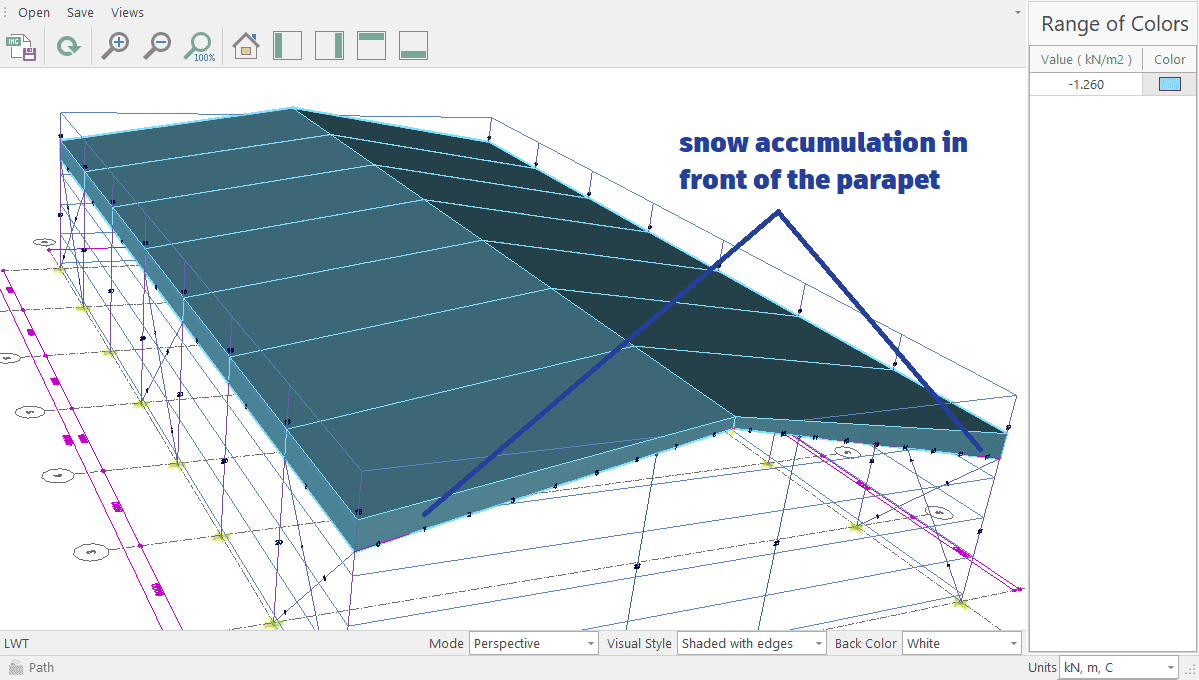
Task: Click the refresh view icon
Action: [x=68, y=46]
